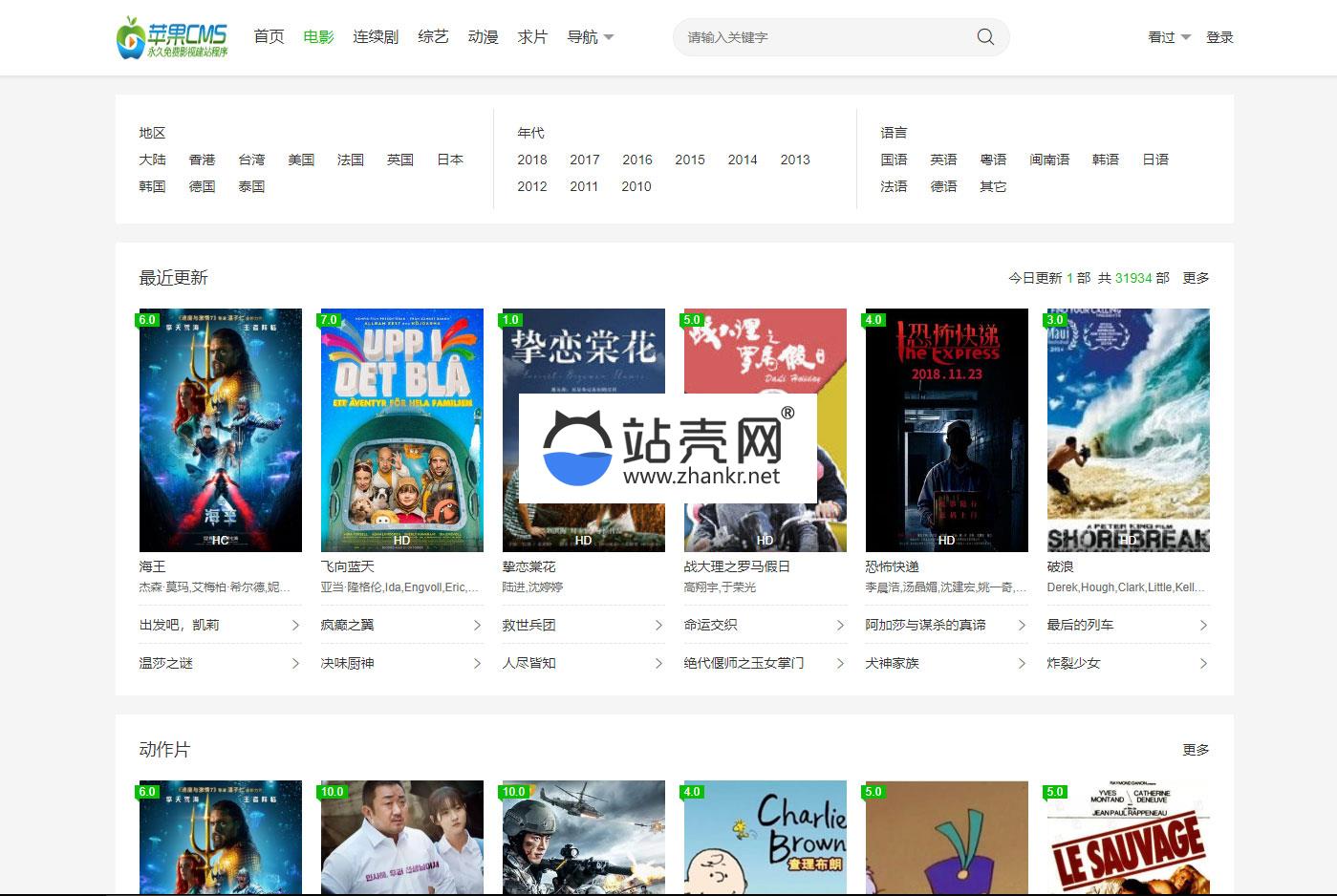The width and height of the screenshot is (1337, 896).
Task: Filter by region 日本
Action: tap(450, 160)
